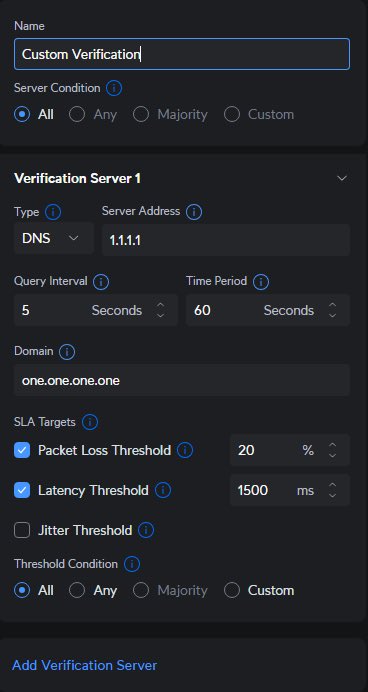Select the Custom Server Condition radio

point(232,114)
